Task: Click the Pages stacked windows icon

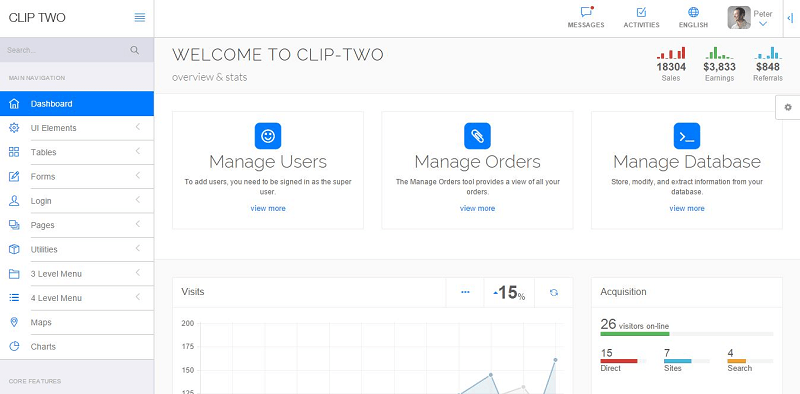Action: click(x=14, y=225)
